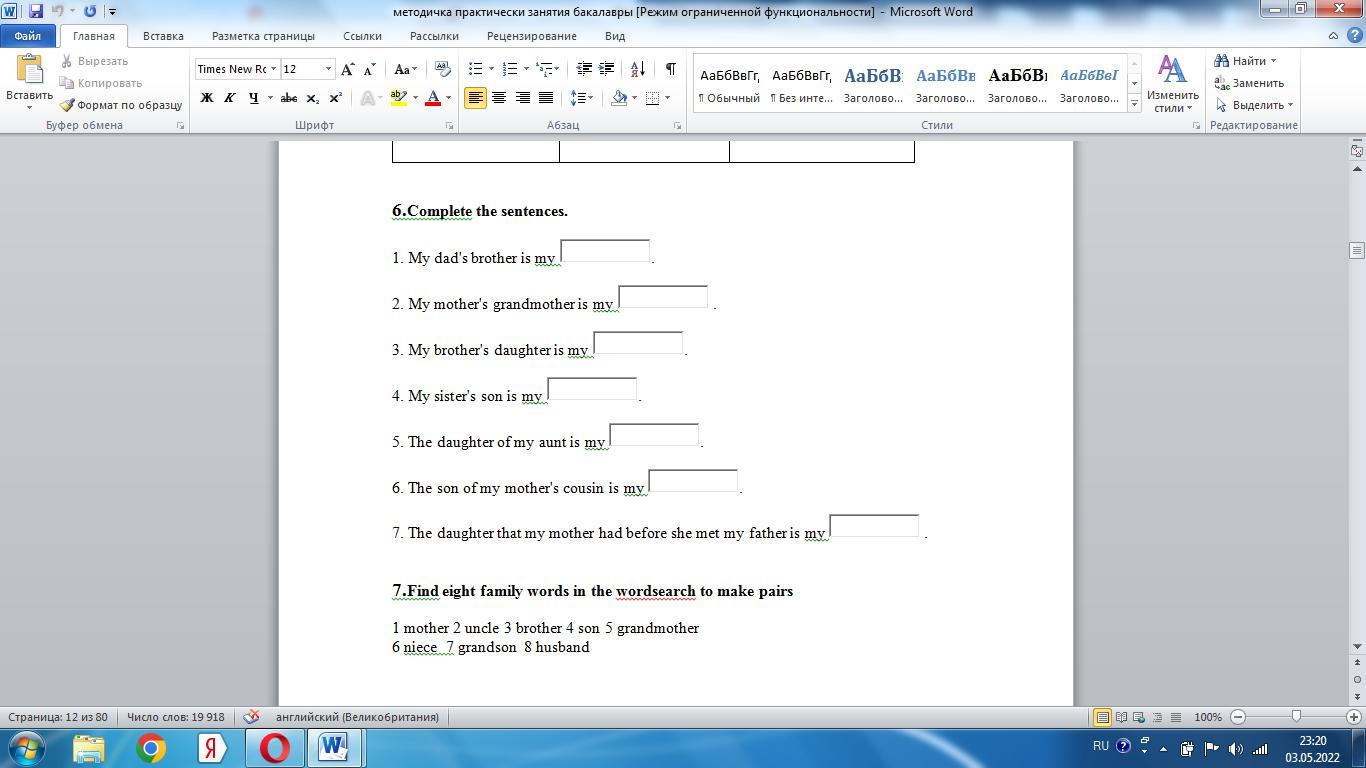
Task: Click the Sort A-Z icon
Action: point(637,69)
